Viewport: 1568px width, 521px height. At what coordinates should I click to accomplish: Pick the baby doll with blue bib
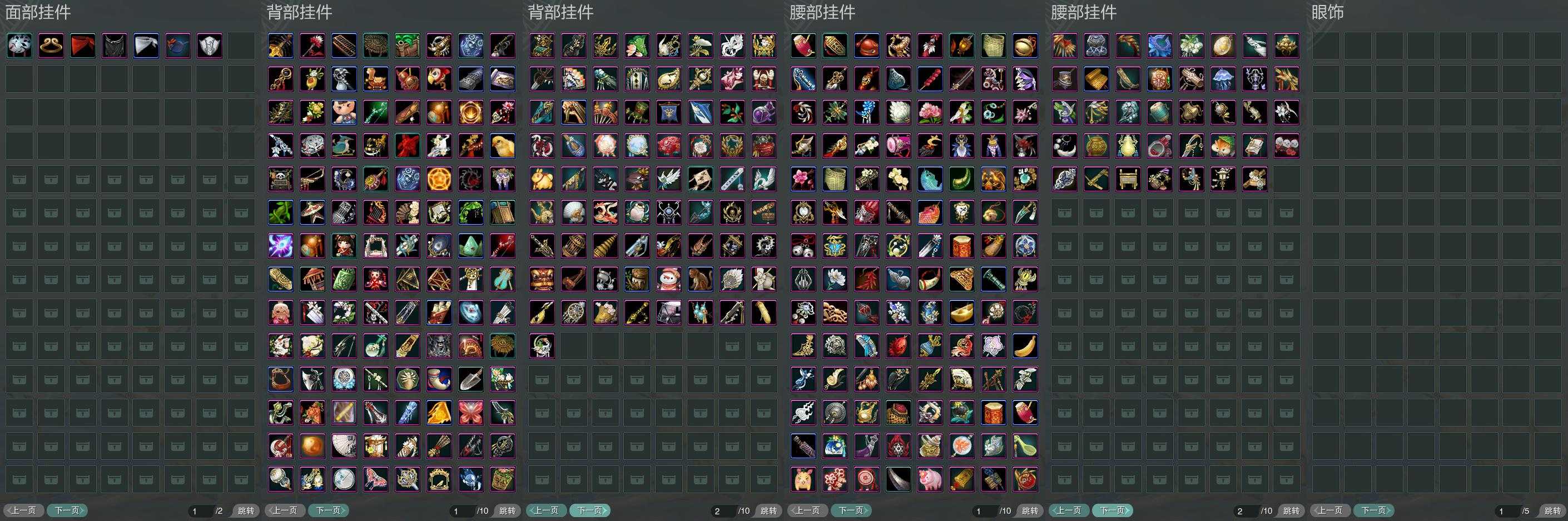point(345,113)
